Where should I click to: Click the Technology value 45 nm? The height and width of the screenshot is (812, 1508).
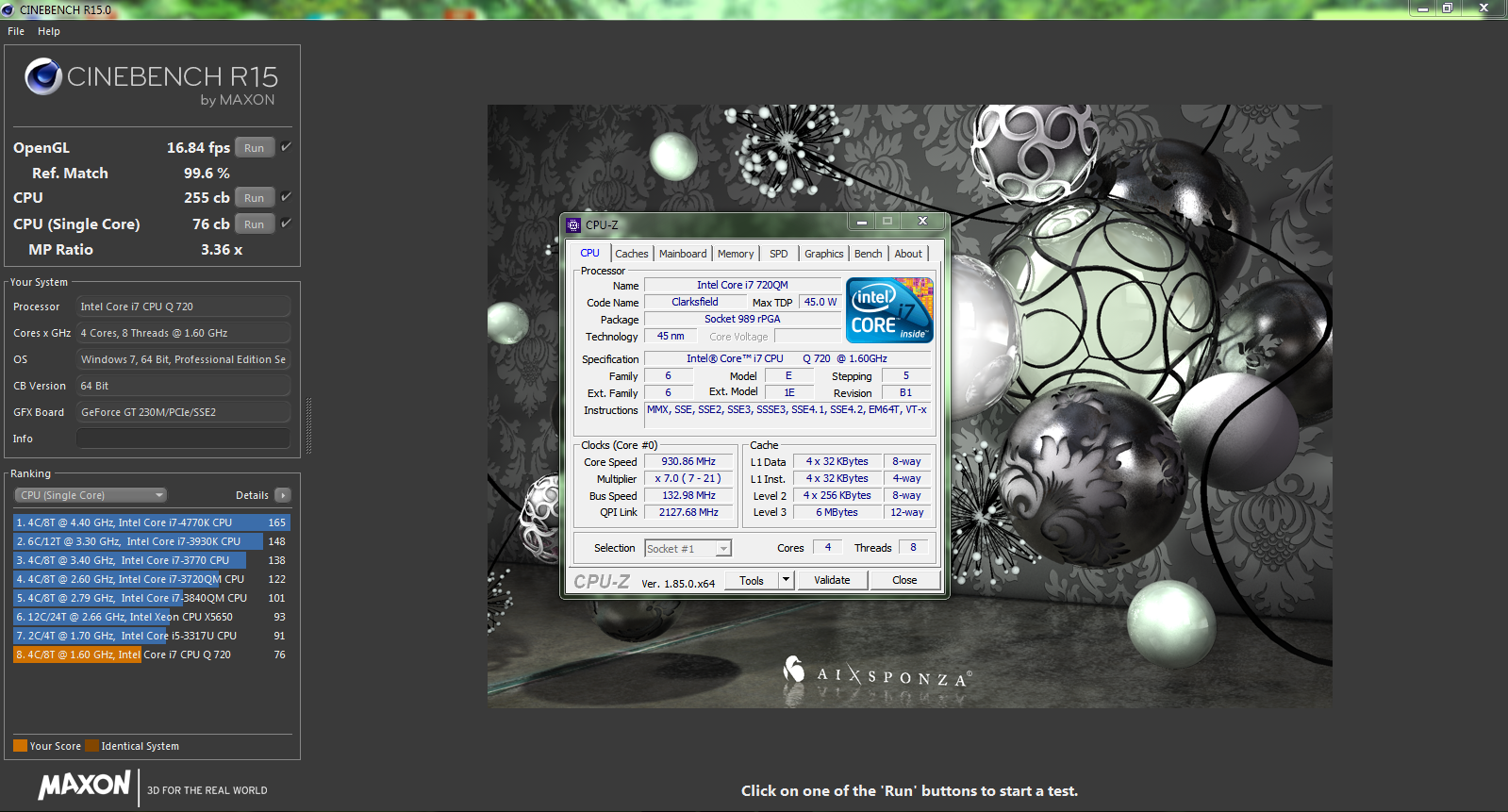point(671,337)
